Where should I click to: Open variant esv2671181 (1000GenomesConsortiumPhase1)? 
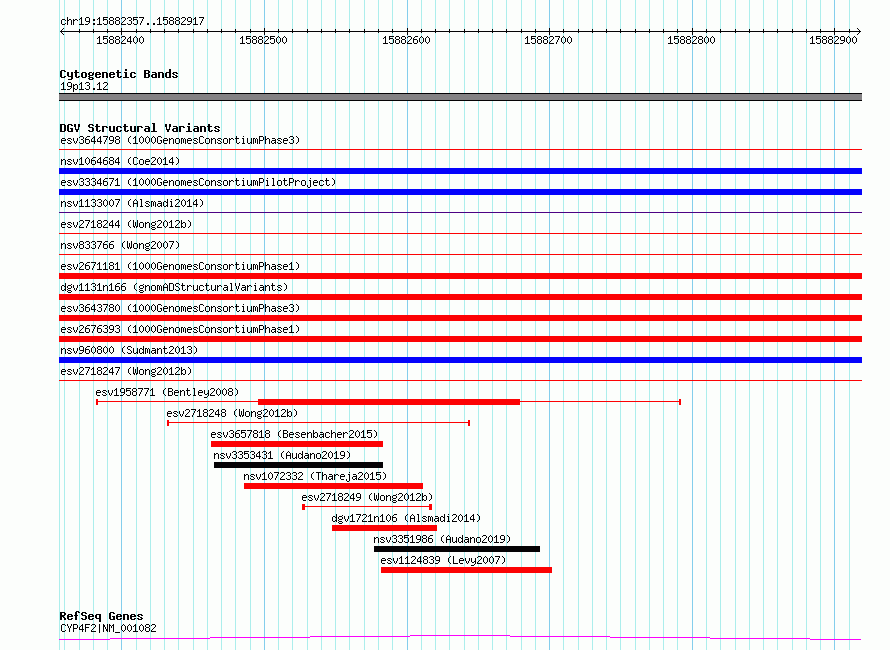[180, 266]
